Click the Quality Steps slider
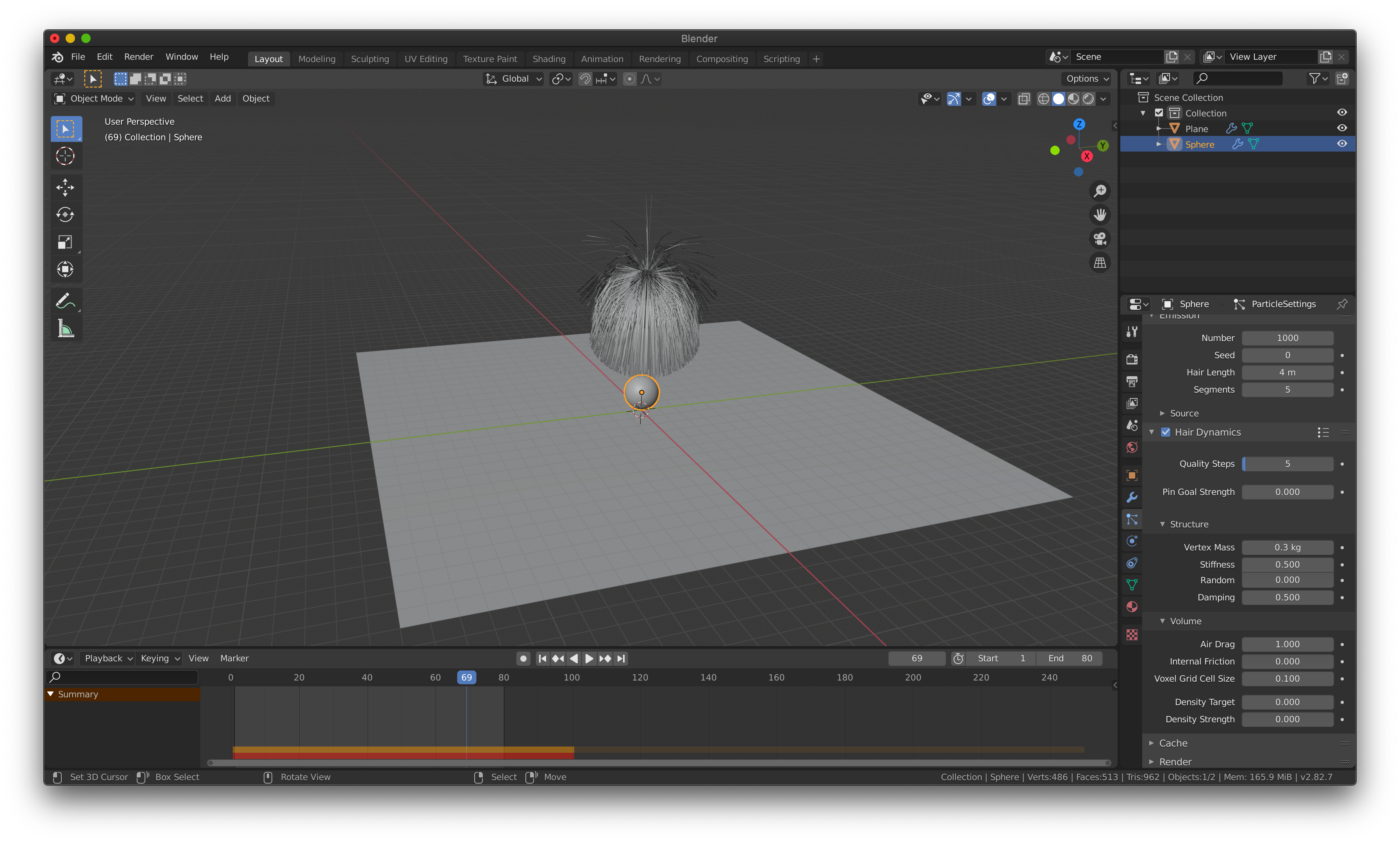The height and width of the screenshot is (843, 1400). pos(1287,464)
